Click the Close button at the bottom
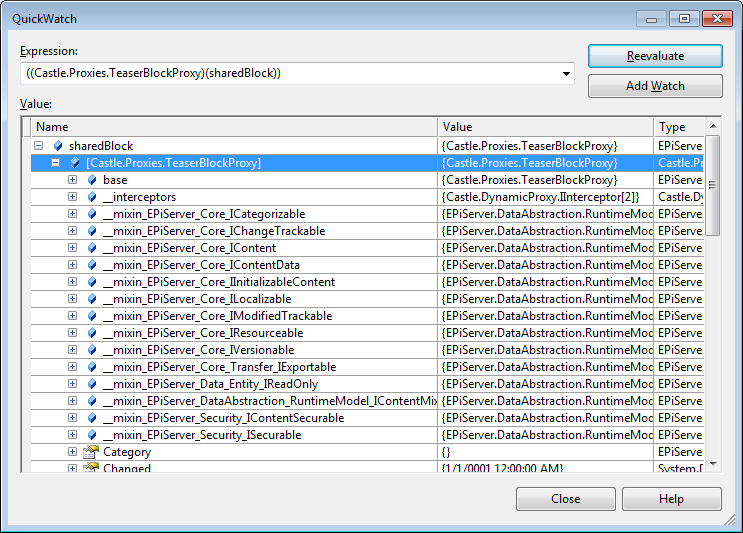The width and height of the screenshot is (743, 533). [565, 499]
